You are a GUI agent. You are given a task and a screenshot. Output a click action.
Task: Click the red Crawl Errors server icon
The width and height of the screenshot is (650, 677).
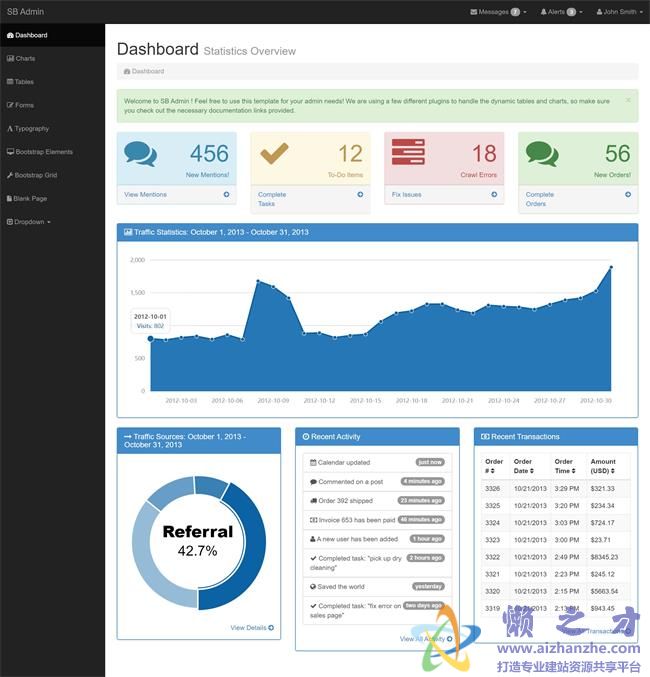click(408, 153)
